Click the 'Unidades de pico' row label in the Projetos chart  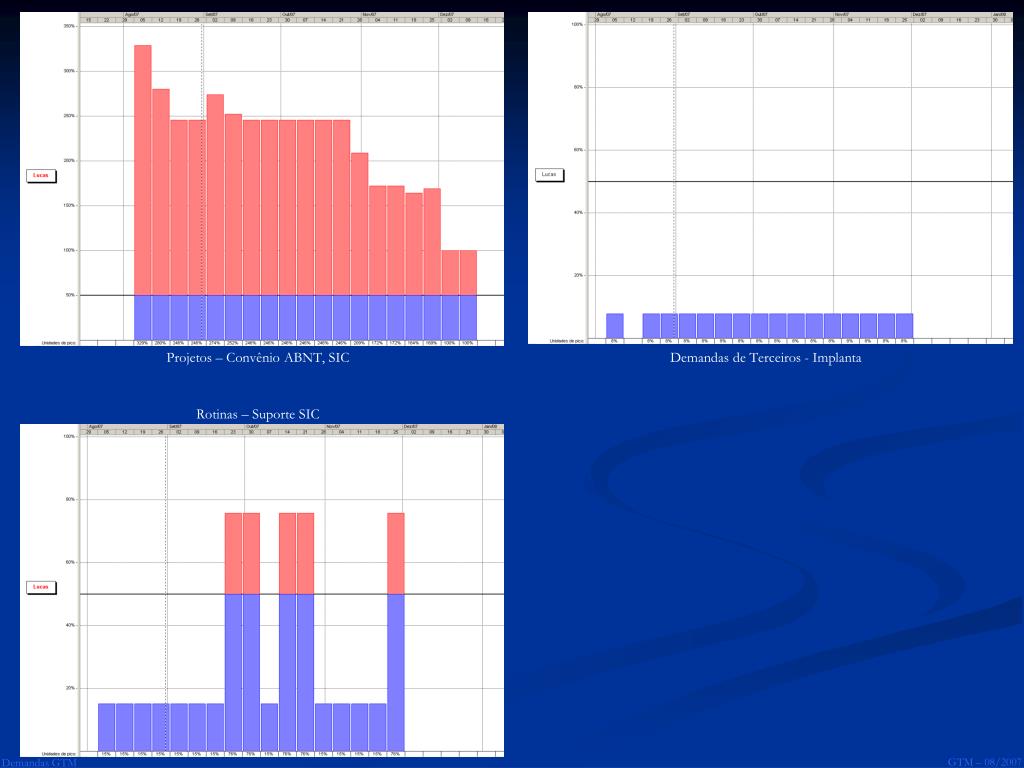click(x=58, y=342)
